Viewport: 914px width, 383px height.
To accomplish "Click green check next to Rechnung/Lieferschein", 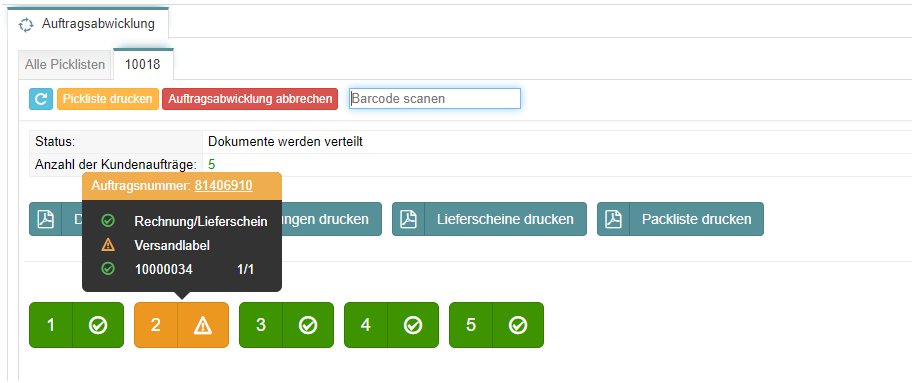I will click(108, 221).
